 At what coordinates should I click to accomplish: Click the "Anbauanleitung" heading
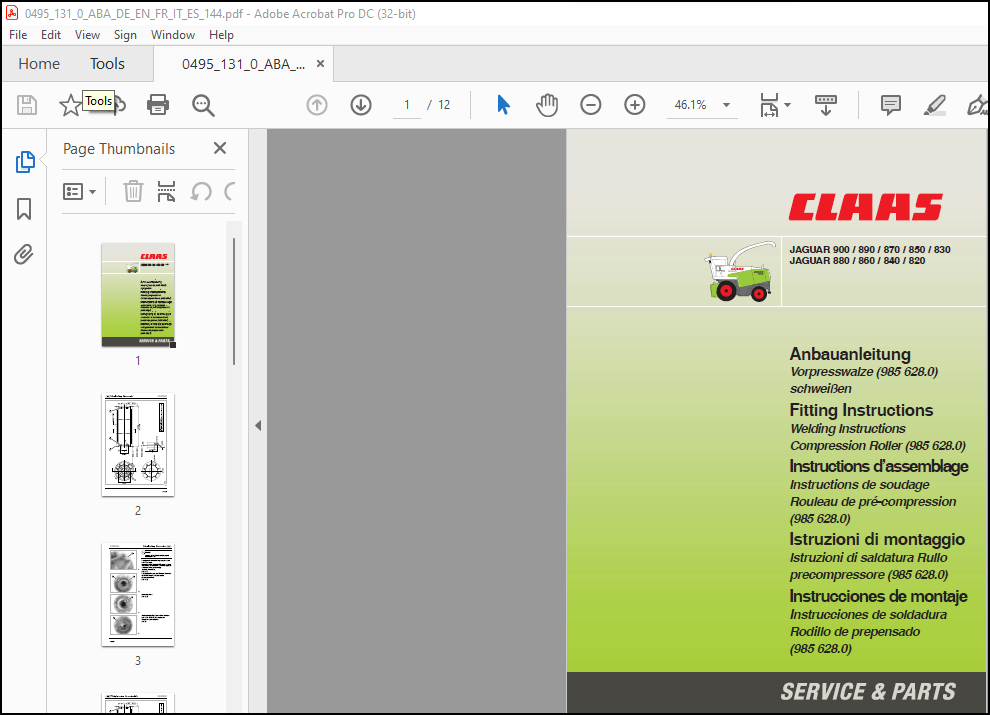(850, 354)
